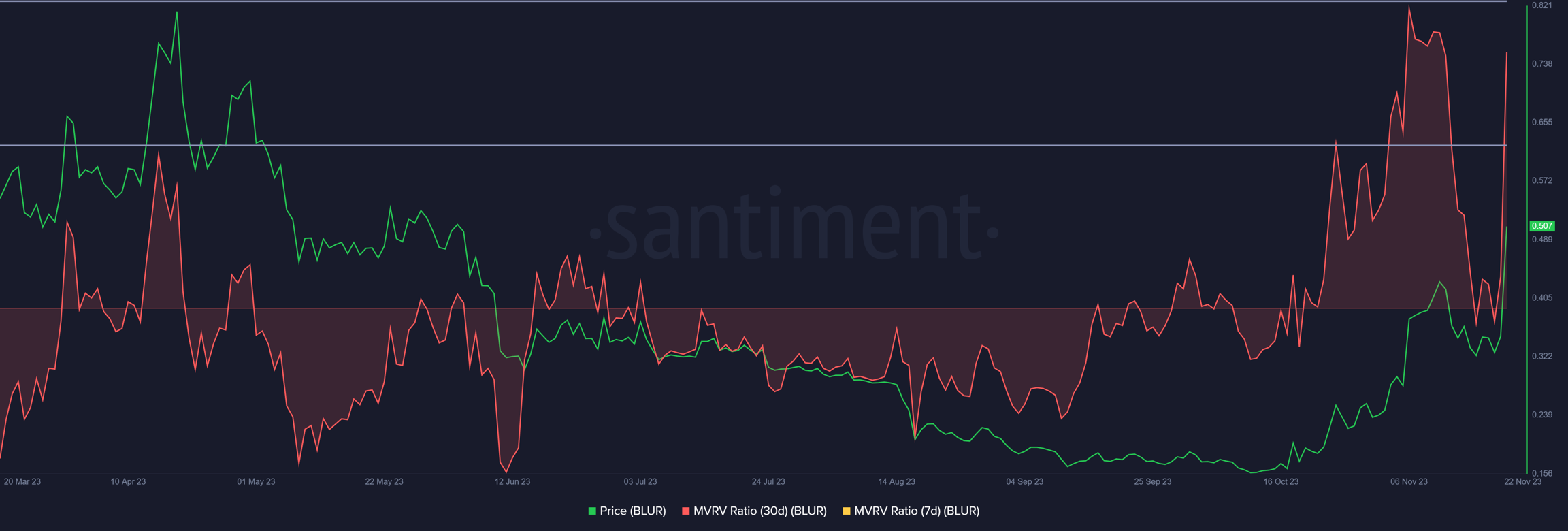The width and height of the screenshot is (1568, 531).
Task: Click the 0.405 value on price axis
Action: click(x=1541, y=297)
